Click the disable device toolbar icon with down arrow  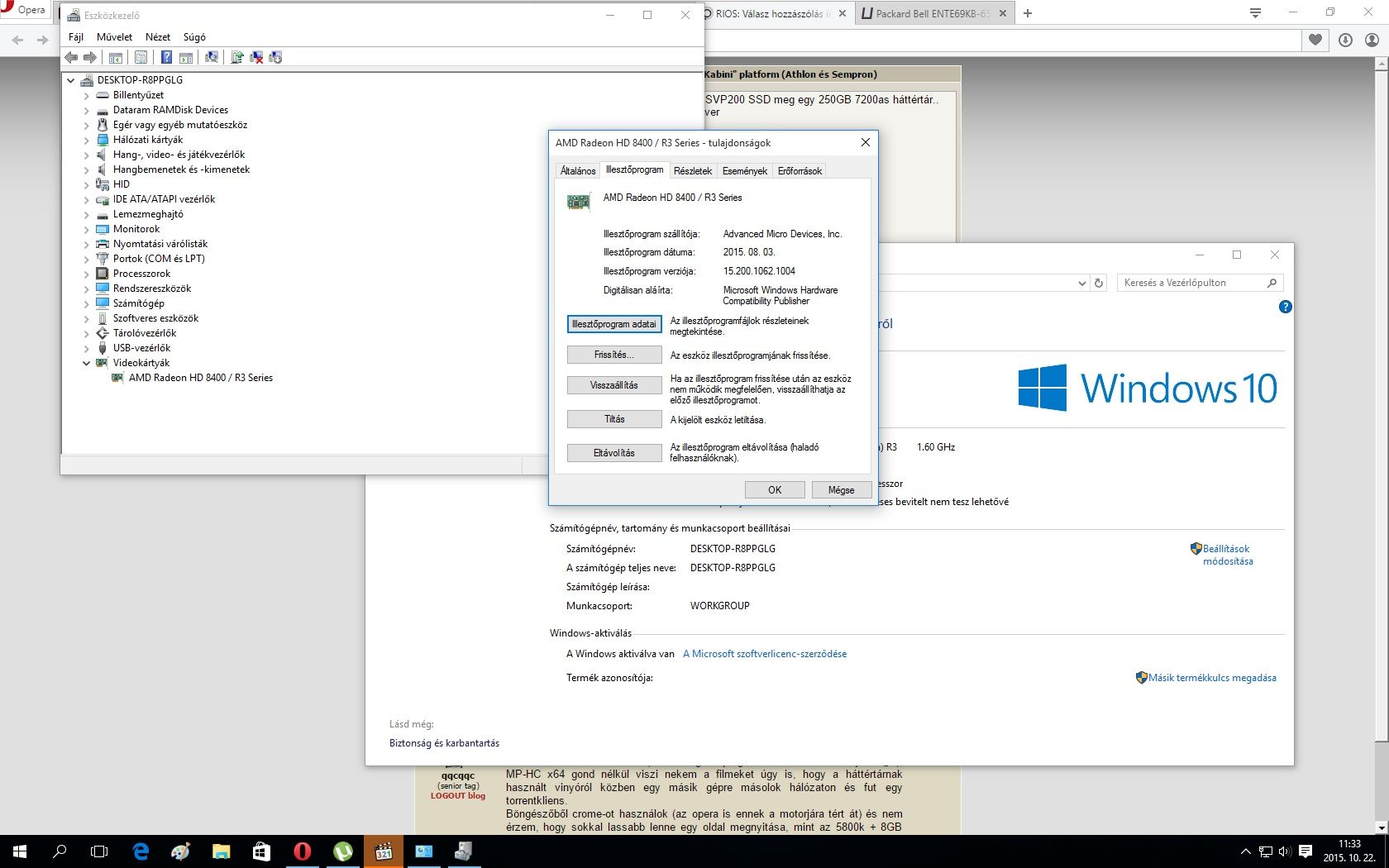click(x=276, y=57)
